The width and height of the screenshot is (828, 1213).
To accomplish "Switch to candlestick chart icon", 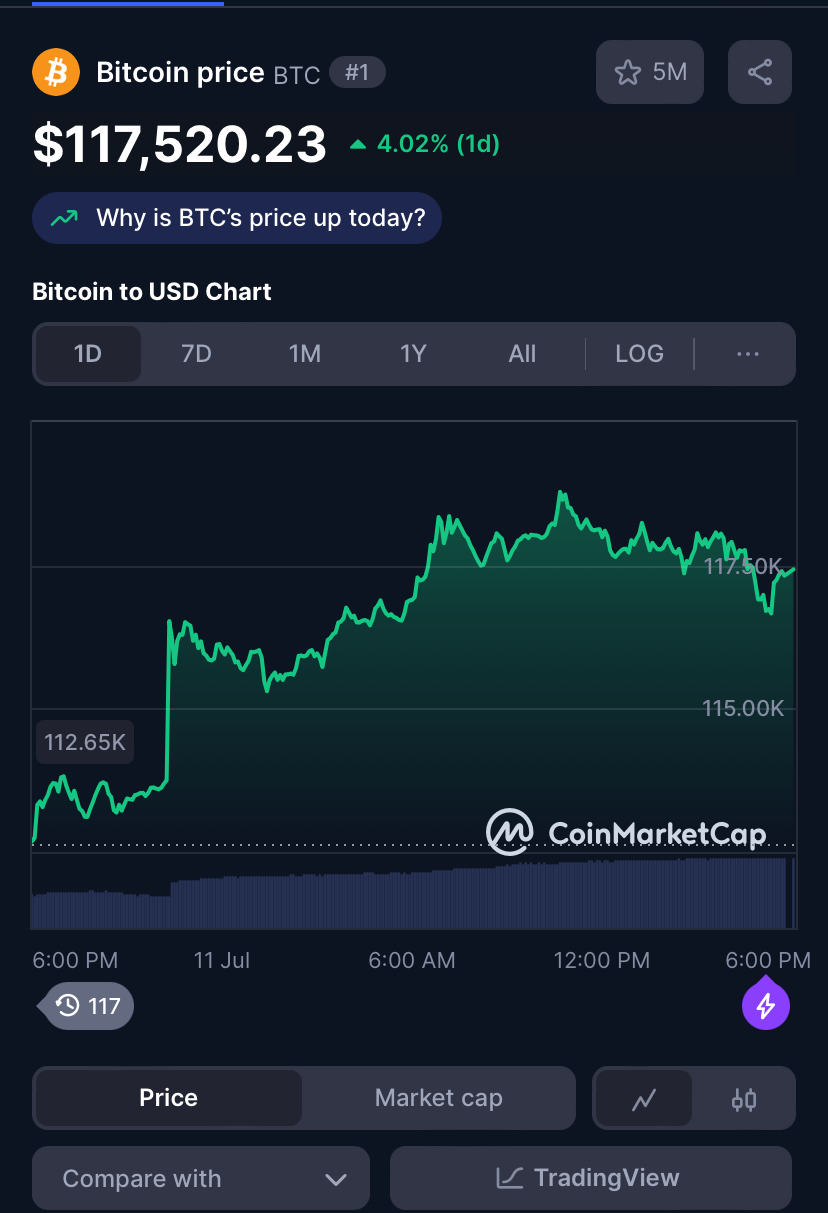I will point(744,1100).
